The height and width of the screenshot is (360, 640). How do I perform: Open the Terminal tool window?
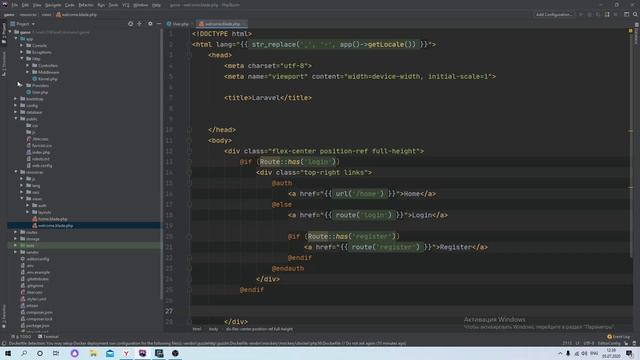tap(48, 337)
